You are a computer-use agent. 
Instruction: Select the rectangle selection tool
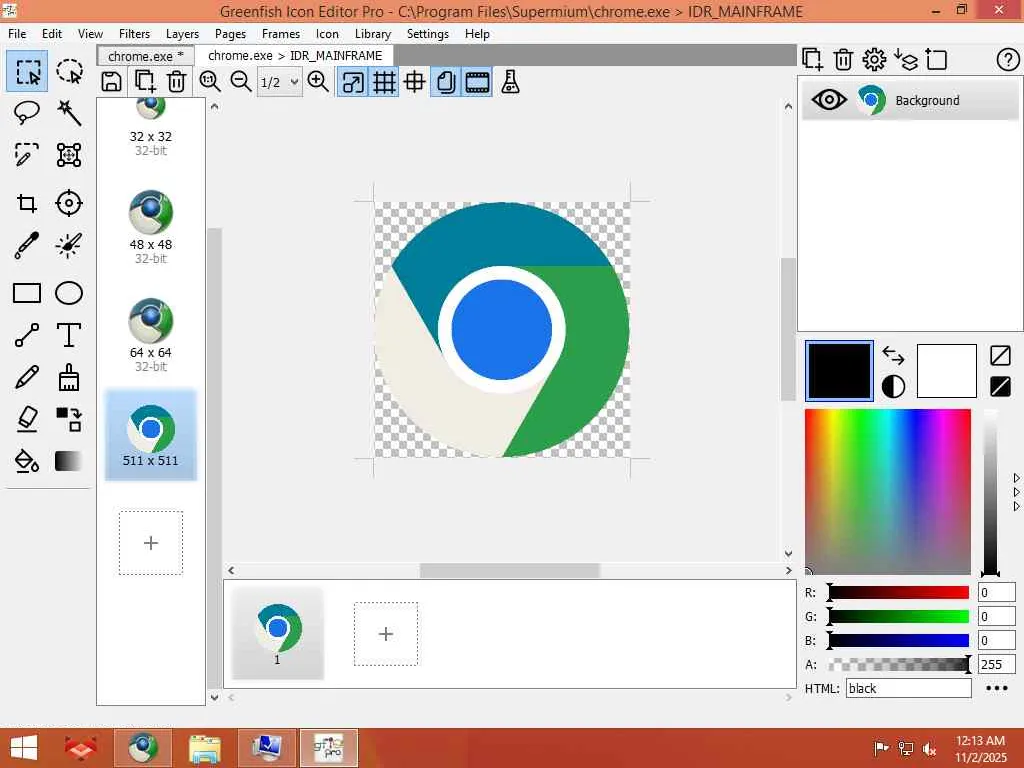27,71
